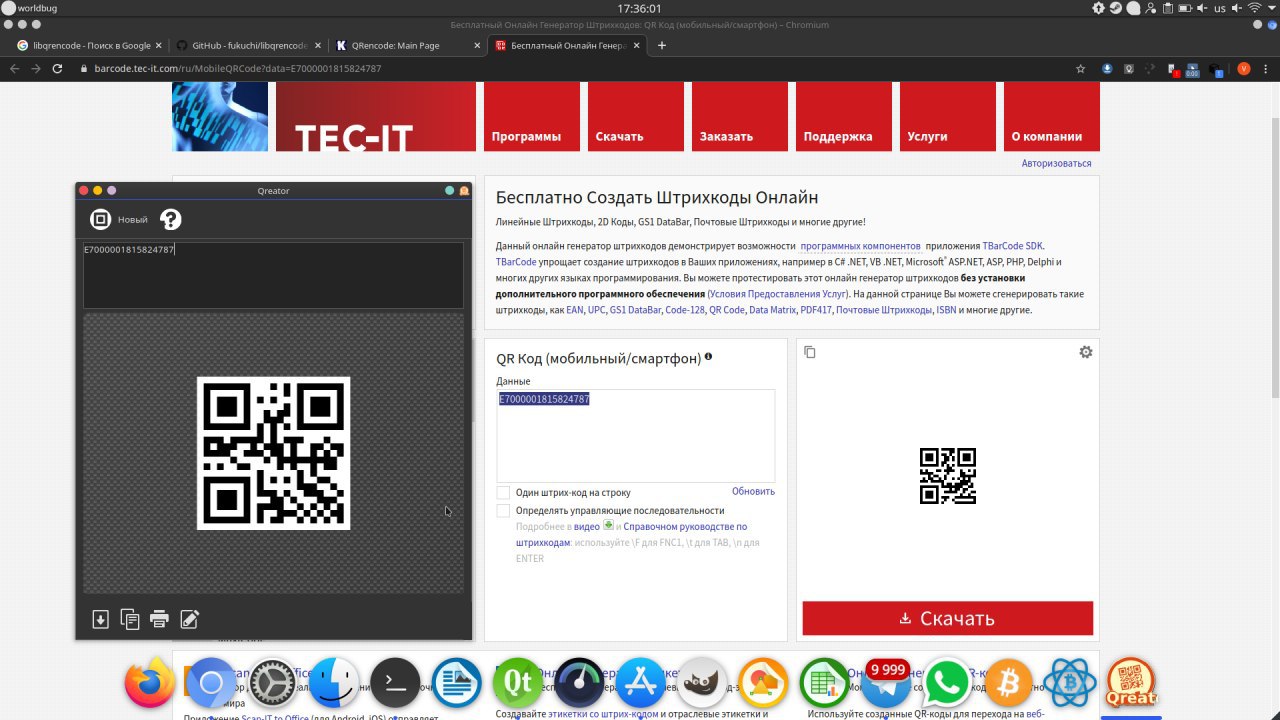Screen dimensions: 1280x720
Task: Open the Bitcoin app in the dock
Action: (1008, 683)
